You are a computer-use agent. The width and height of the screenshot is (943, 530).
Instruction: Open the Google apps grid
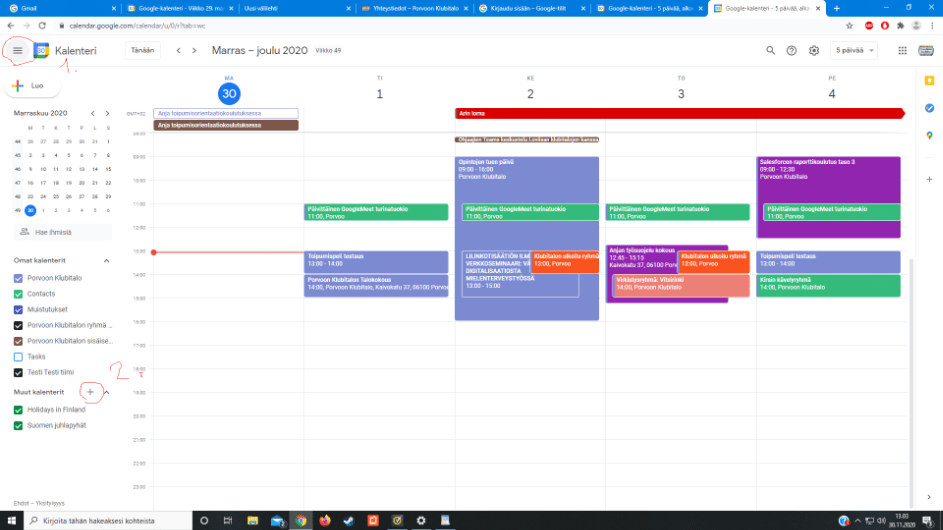click(902, 50)
